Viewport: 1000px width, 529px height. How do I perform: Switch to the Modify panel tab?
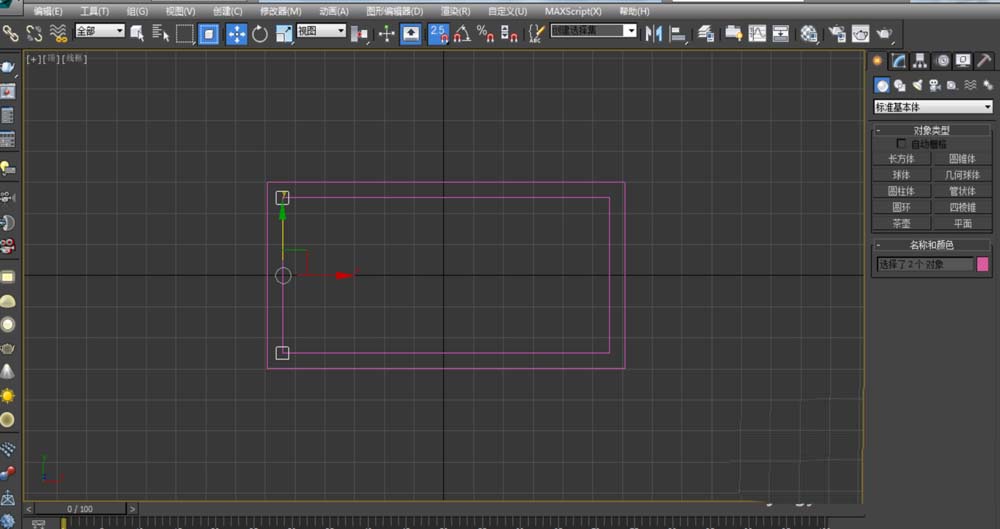[899, 60]
